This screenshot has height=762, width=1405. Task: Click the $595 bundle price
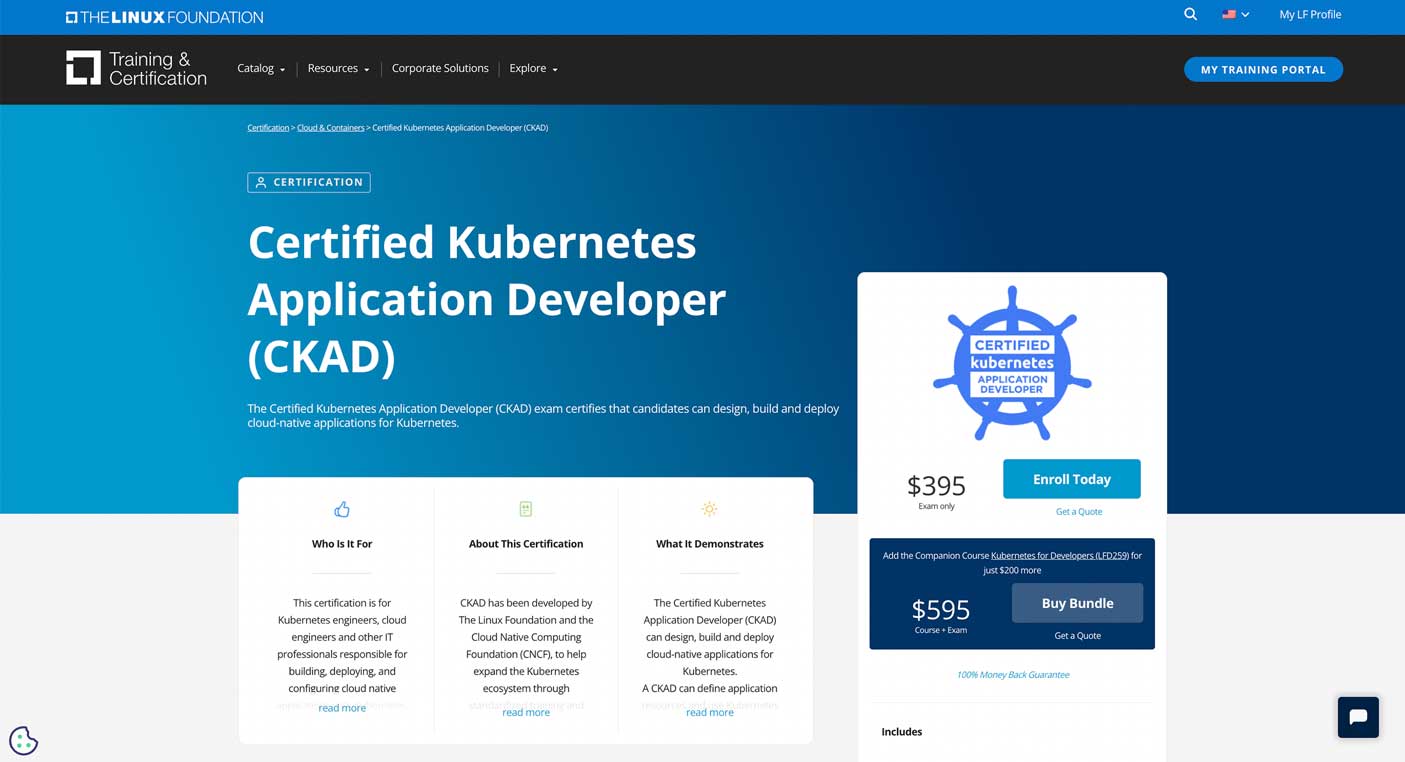click(941, 609)
